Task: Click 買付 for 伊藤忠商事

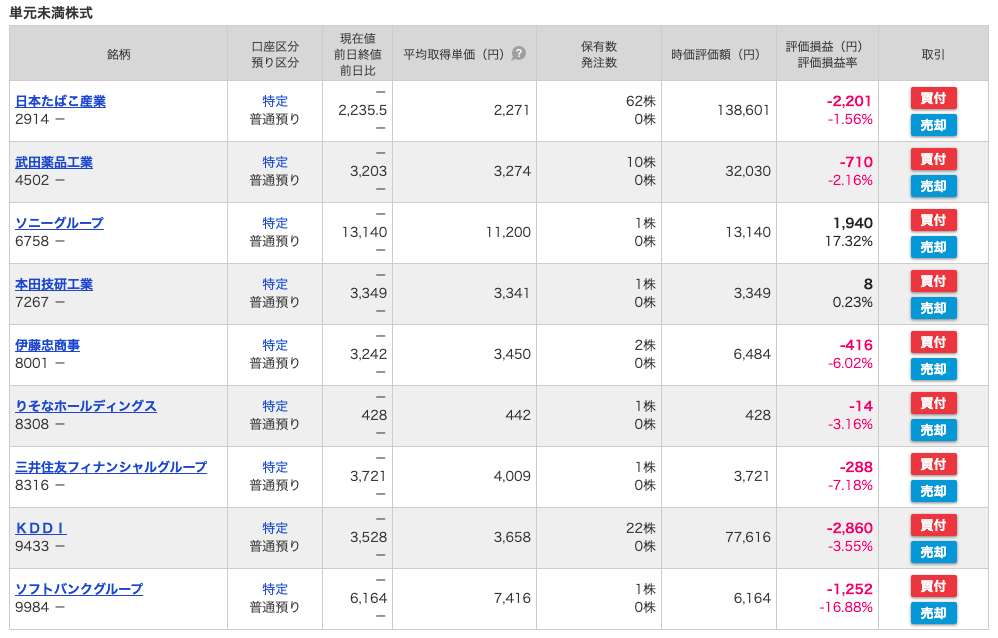Action: [933, 343]
